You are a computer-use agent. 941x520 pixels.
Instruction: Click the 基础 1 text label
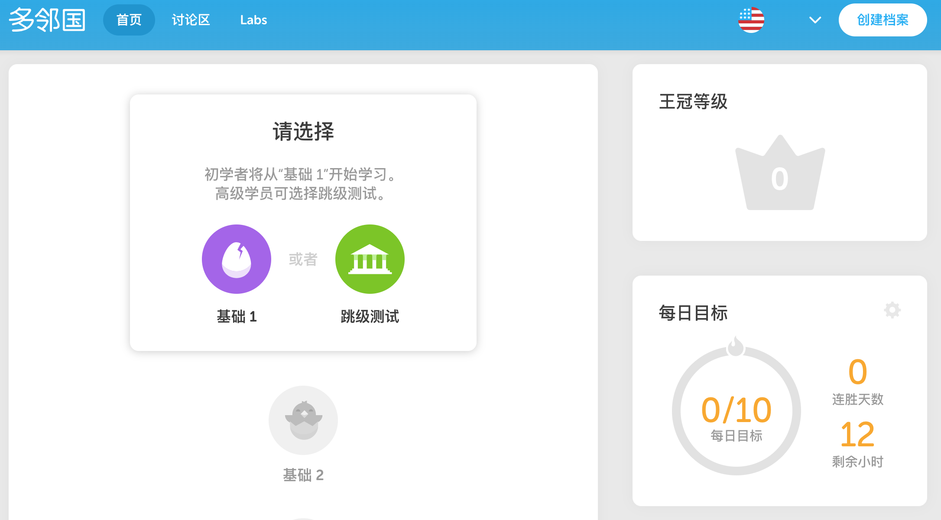tap(236, 316)
